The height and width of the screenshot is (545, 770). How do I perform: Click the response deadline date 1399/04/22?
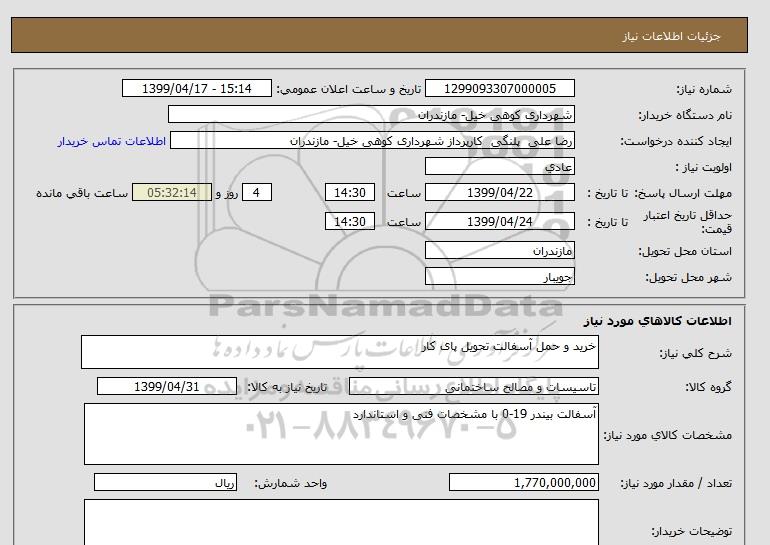click(x=499, y=192)
